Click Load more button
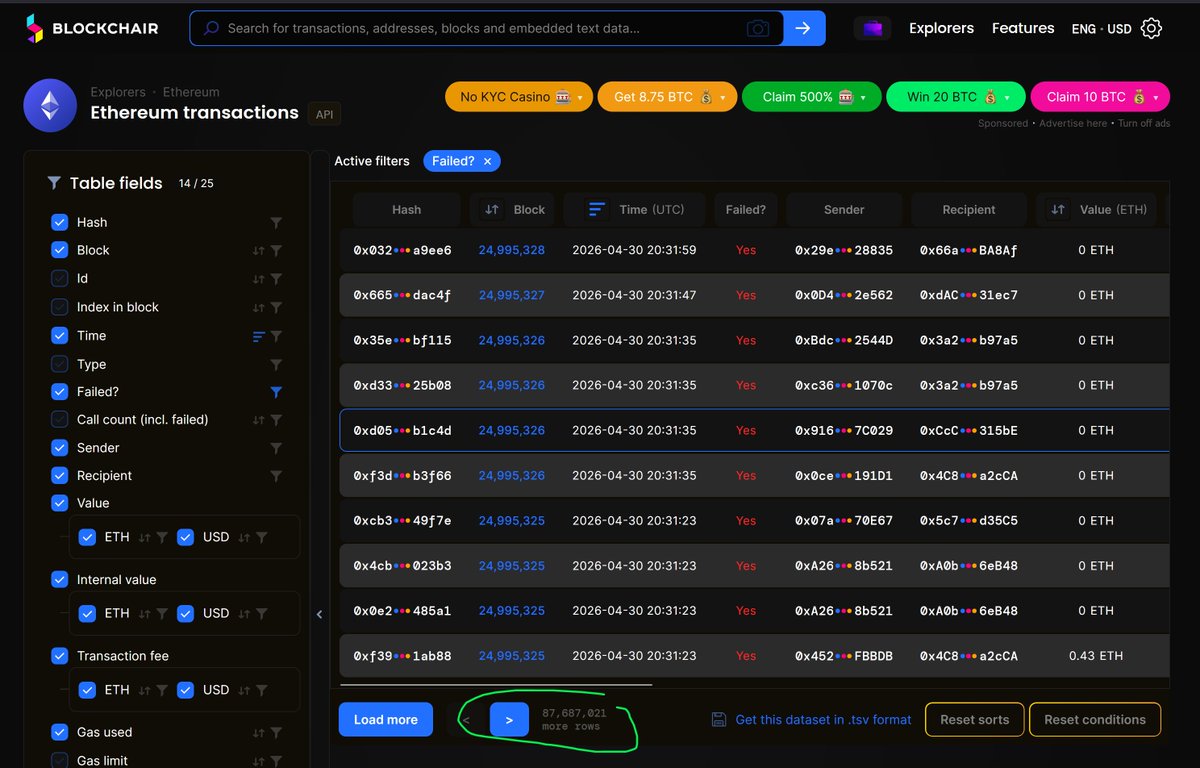 click(385, 720)
